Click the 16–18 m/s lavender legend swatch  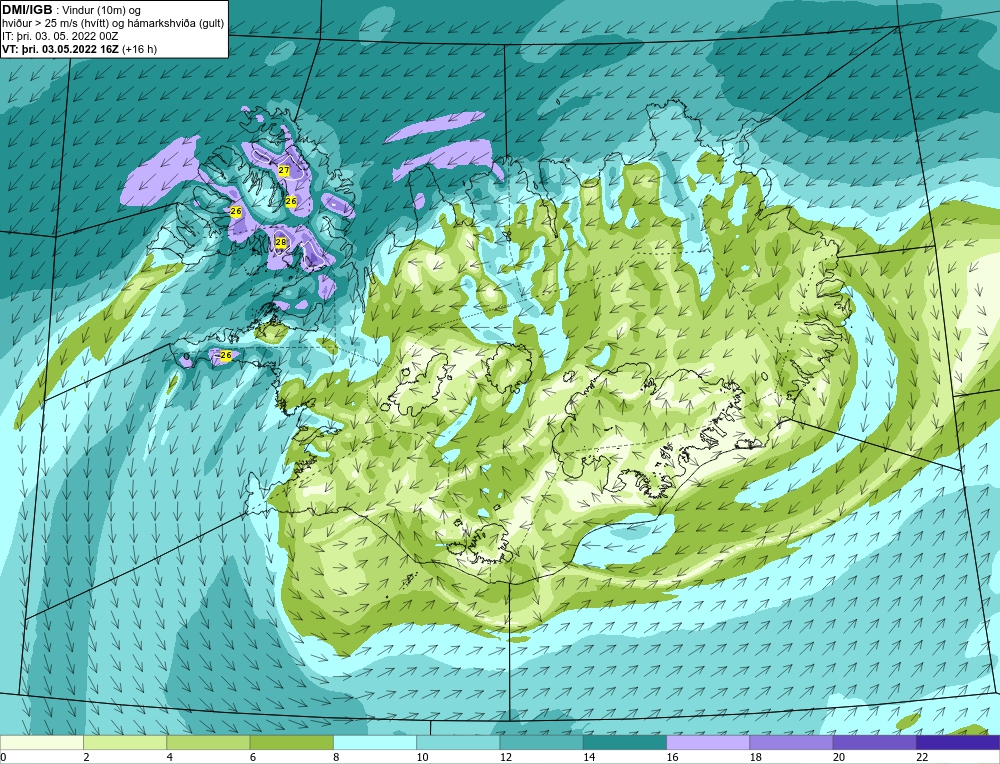[708, 742]
